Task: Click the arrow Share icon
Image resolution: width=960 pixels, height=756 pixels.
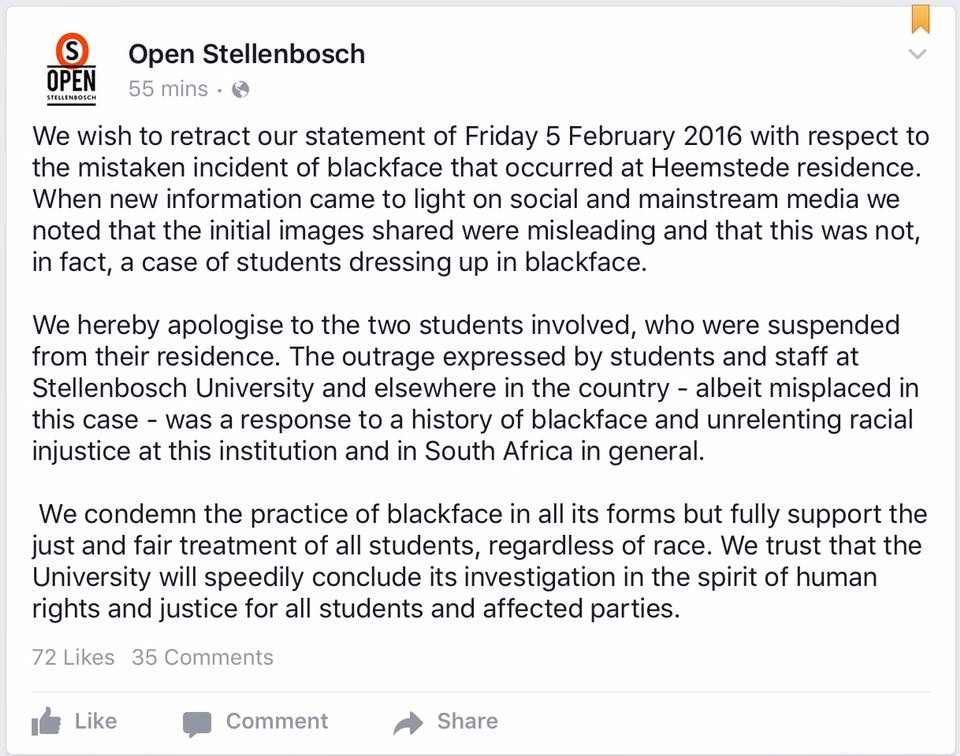Action: 408,723
